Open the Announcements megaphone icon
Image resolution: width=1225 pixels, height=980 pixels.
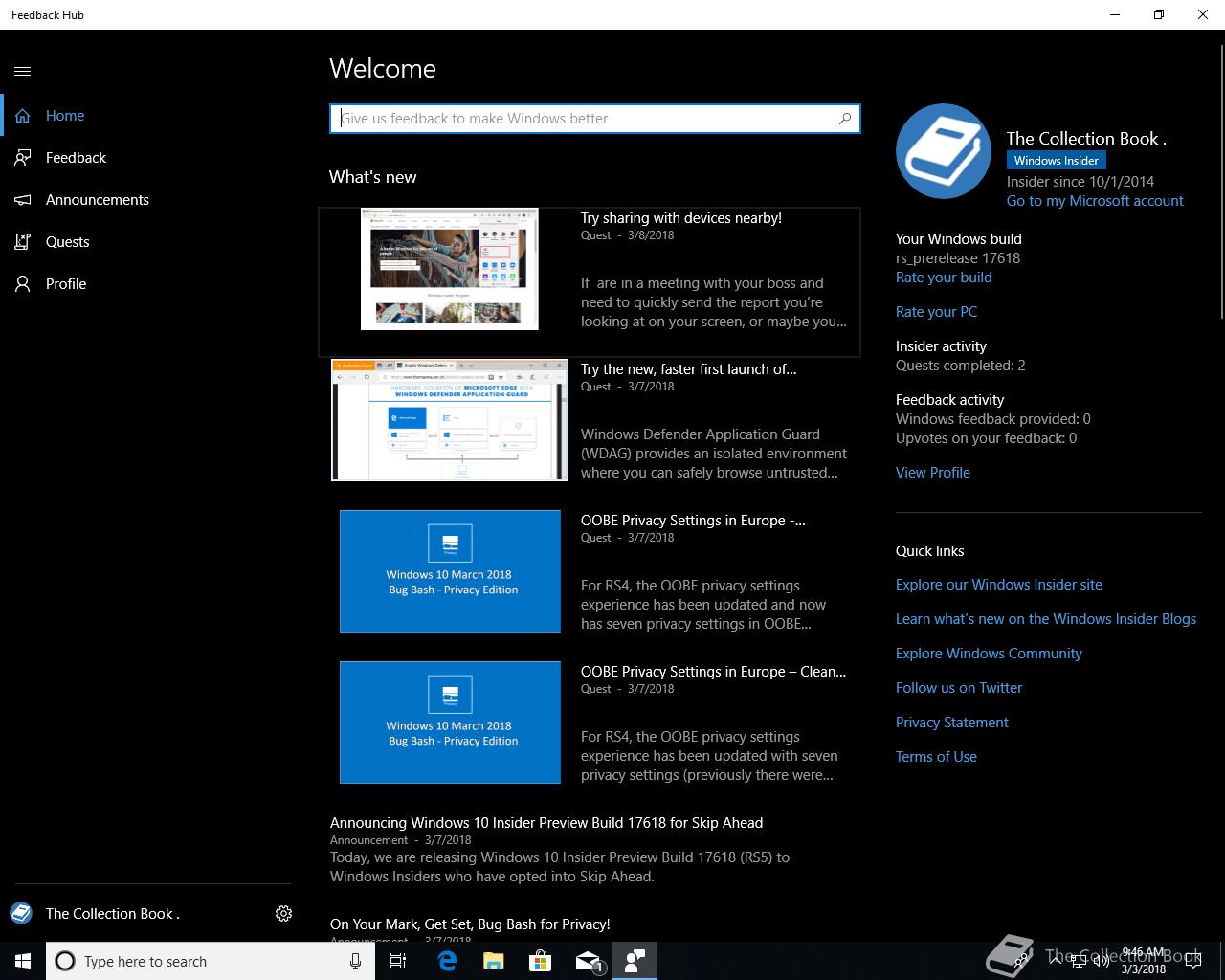point(23,200)
